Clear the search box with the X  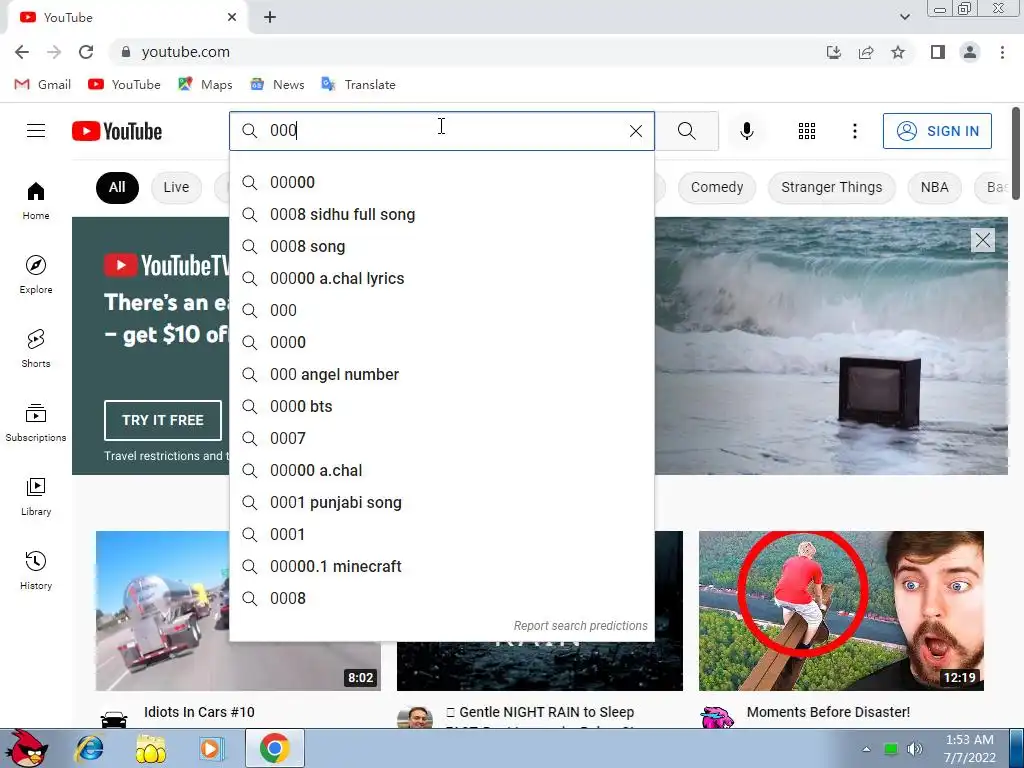(x=635, y=131)
